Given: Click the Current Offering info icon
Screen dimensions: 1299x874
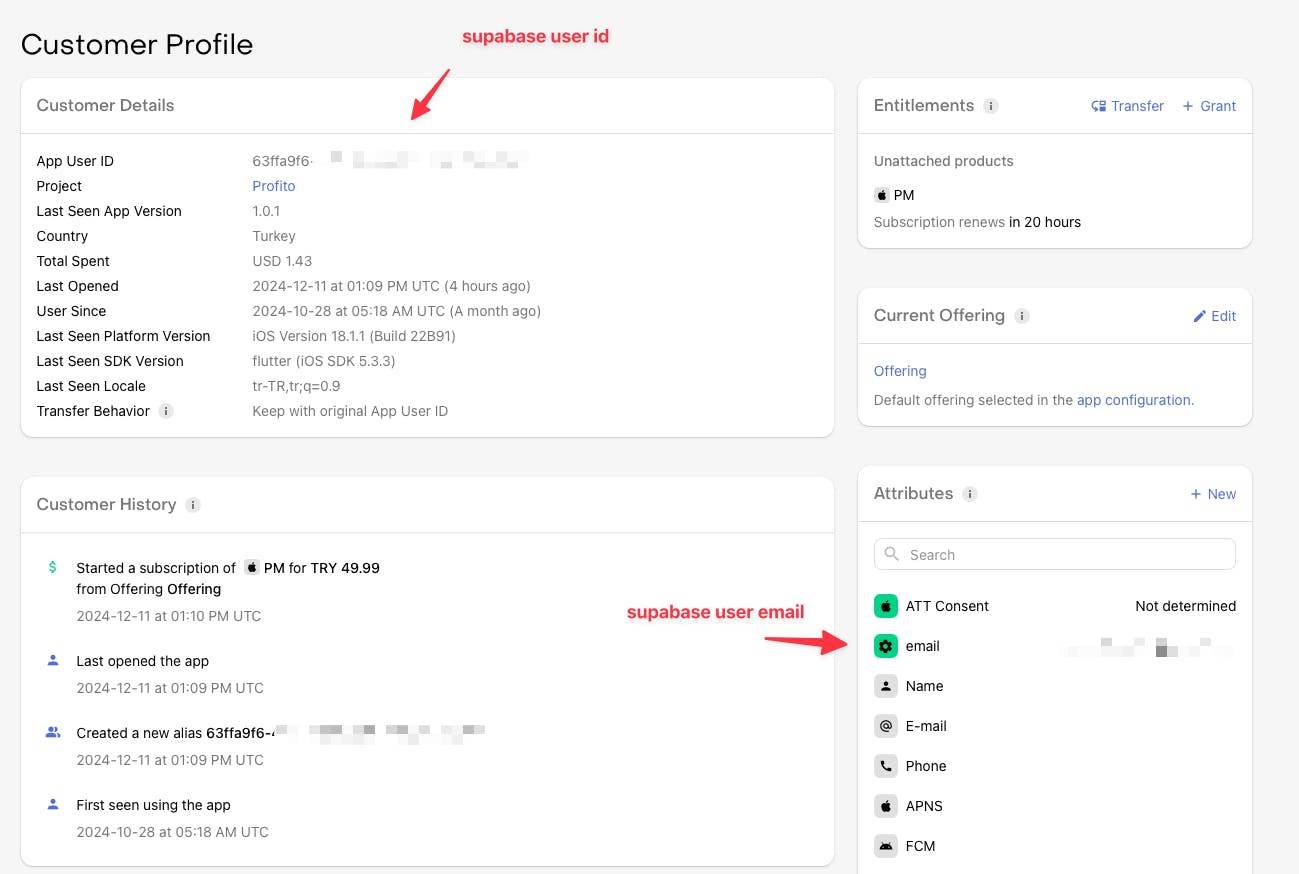Looking at the screenshot, I should click(1022, 316).
